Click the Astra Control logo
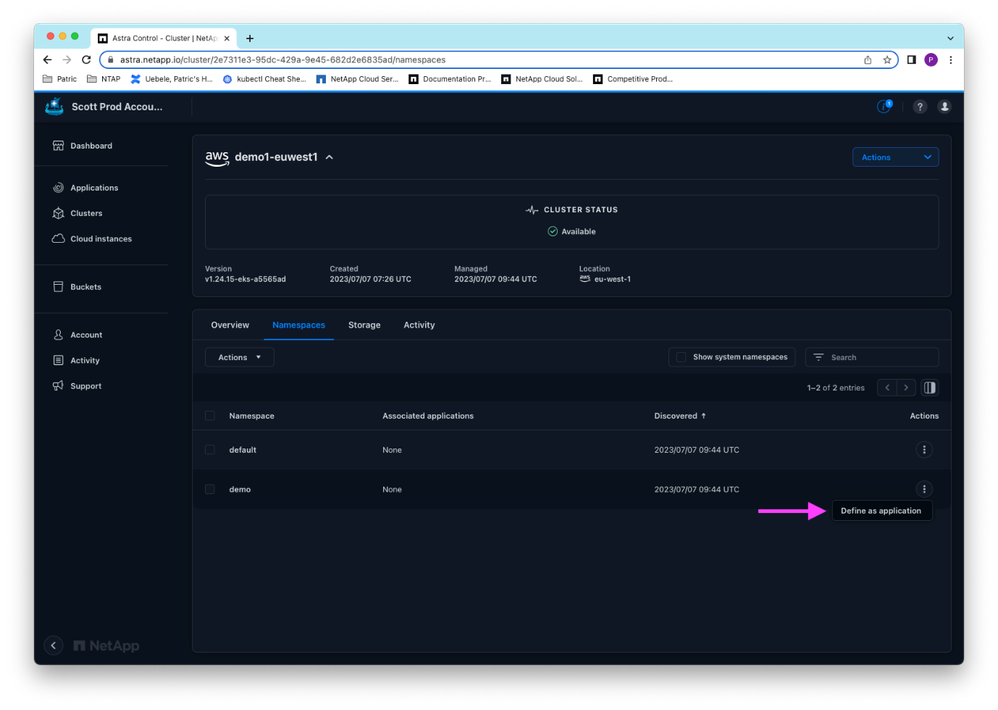The height and width of the screenshot is (710, 998). 55,106
